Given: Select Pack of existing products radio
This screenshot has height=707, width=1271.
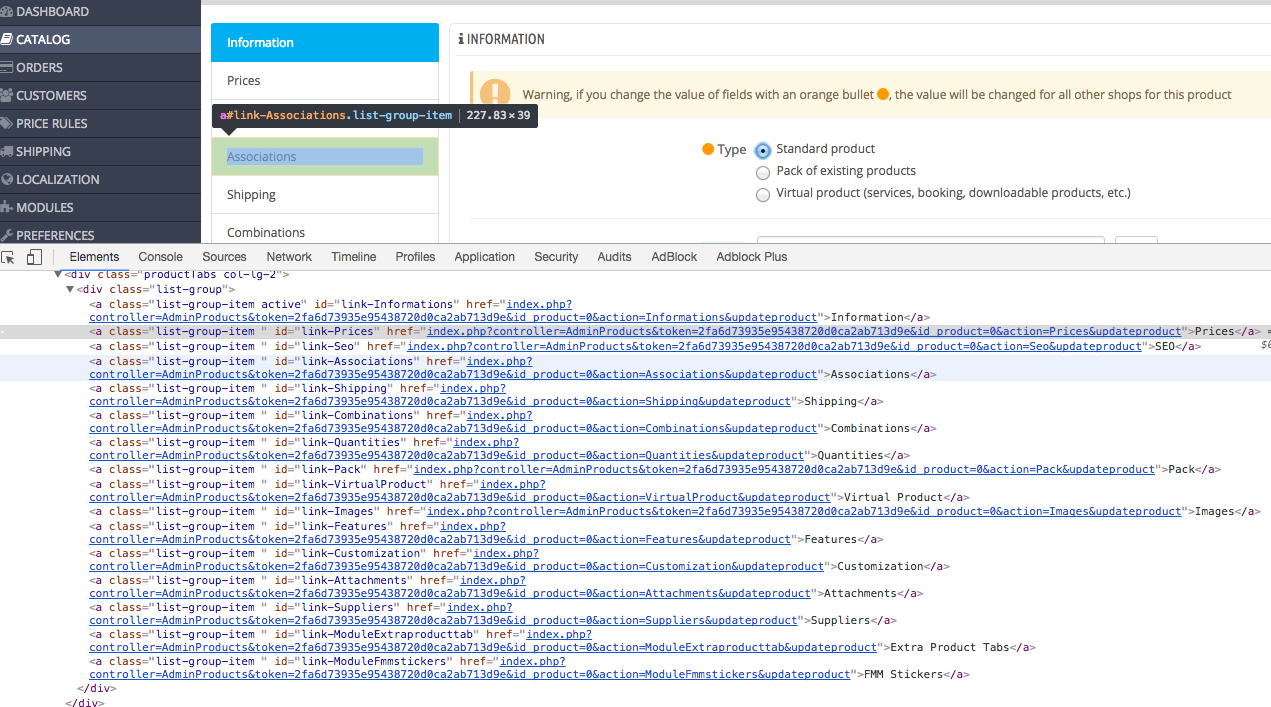Looking at the screenshot, I should tap(763, 173).
